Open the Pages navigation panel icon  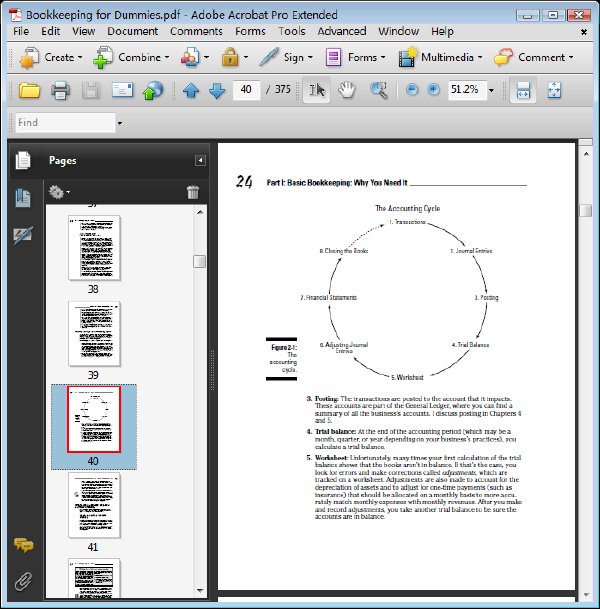tap(23, 160)
